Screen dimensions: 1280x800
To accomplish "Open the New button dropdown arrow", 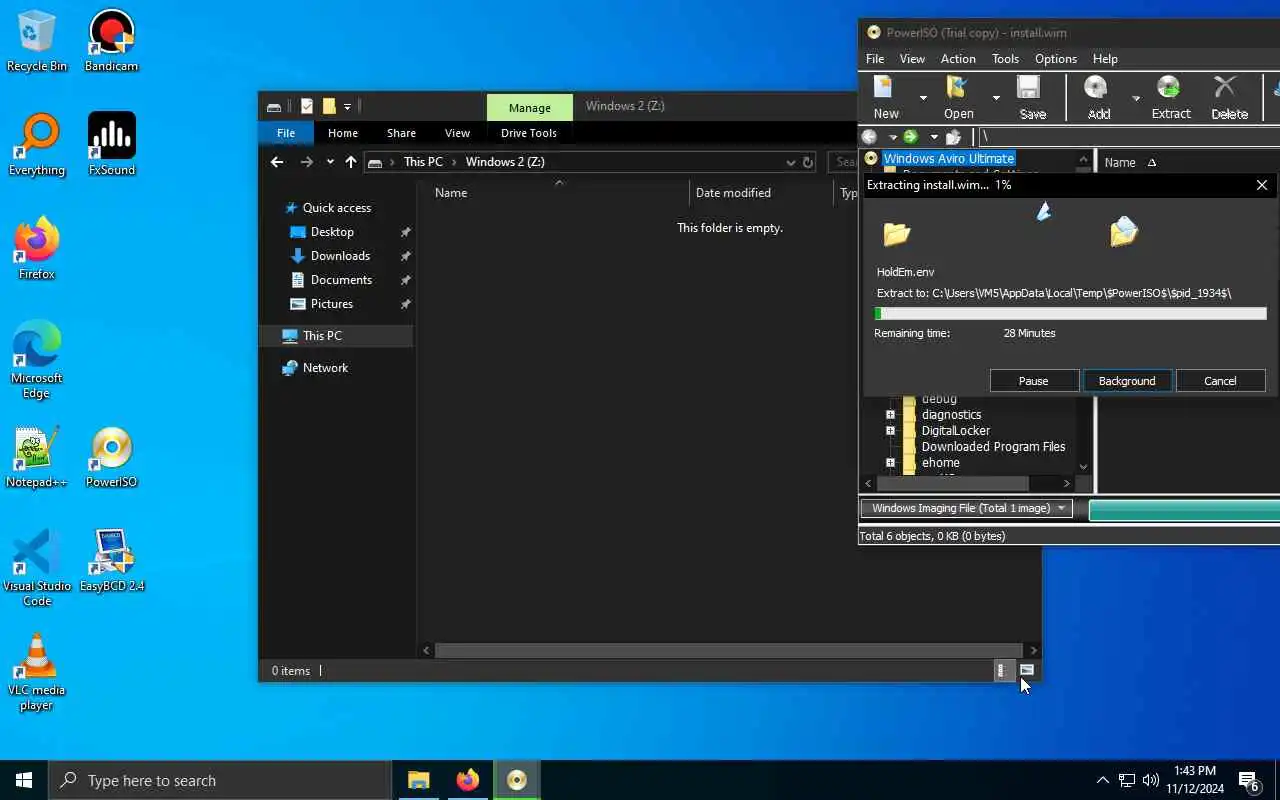I will 923,98.
